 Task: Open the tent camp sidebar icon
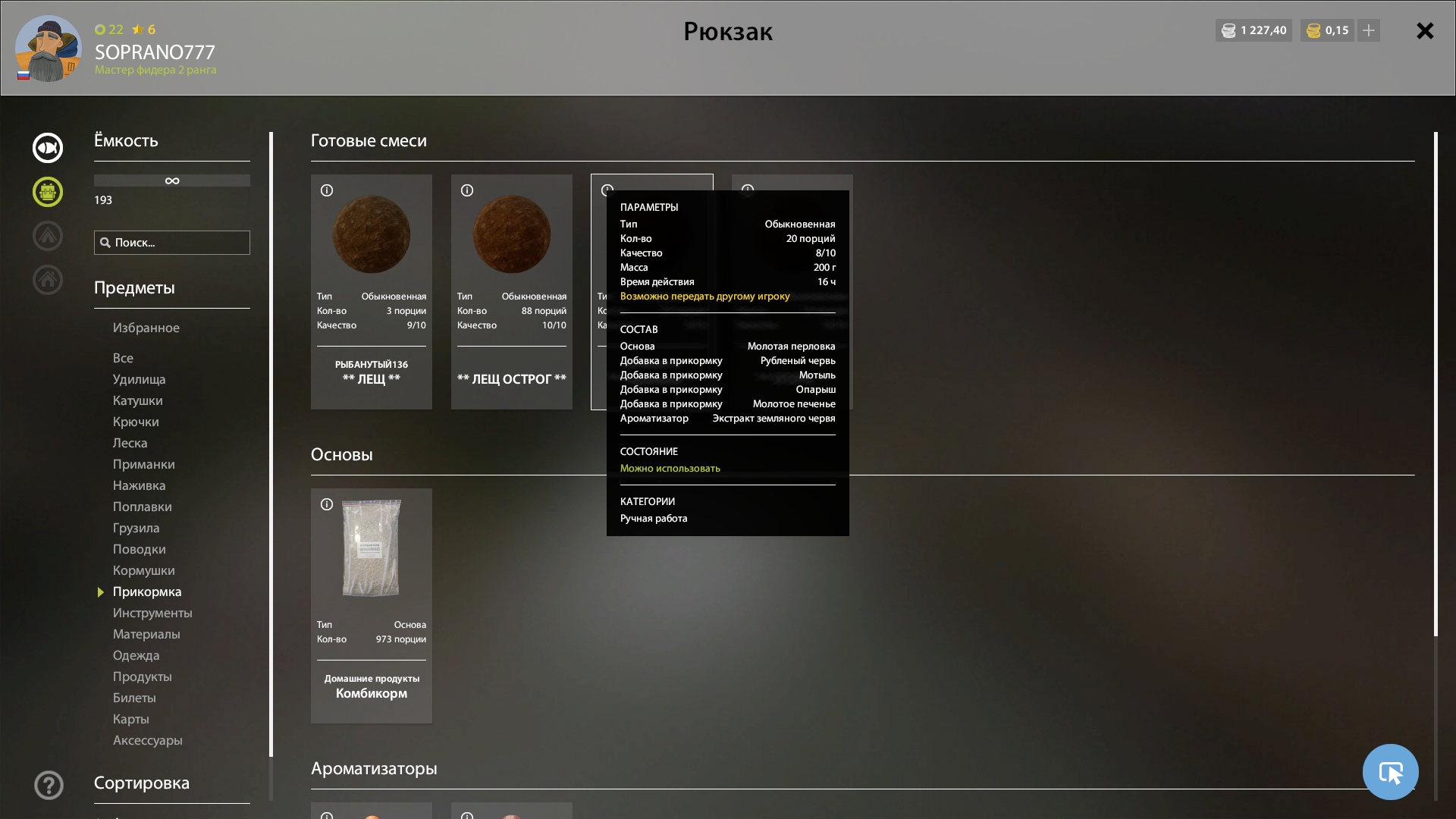[48, 236]
